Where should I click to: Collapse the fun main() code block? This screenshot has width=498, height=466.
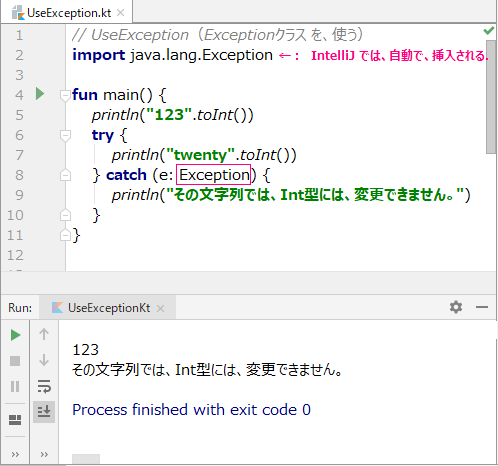65,95
